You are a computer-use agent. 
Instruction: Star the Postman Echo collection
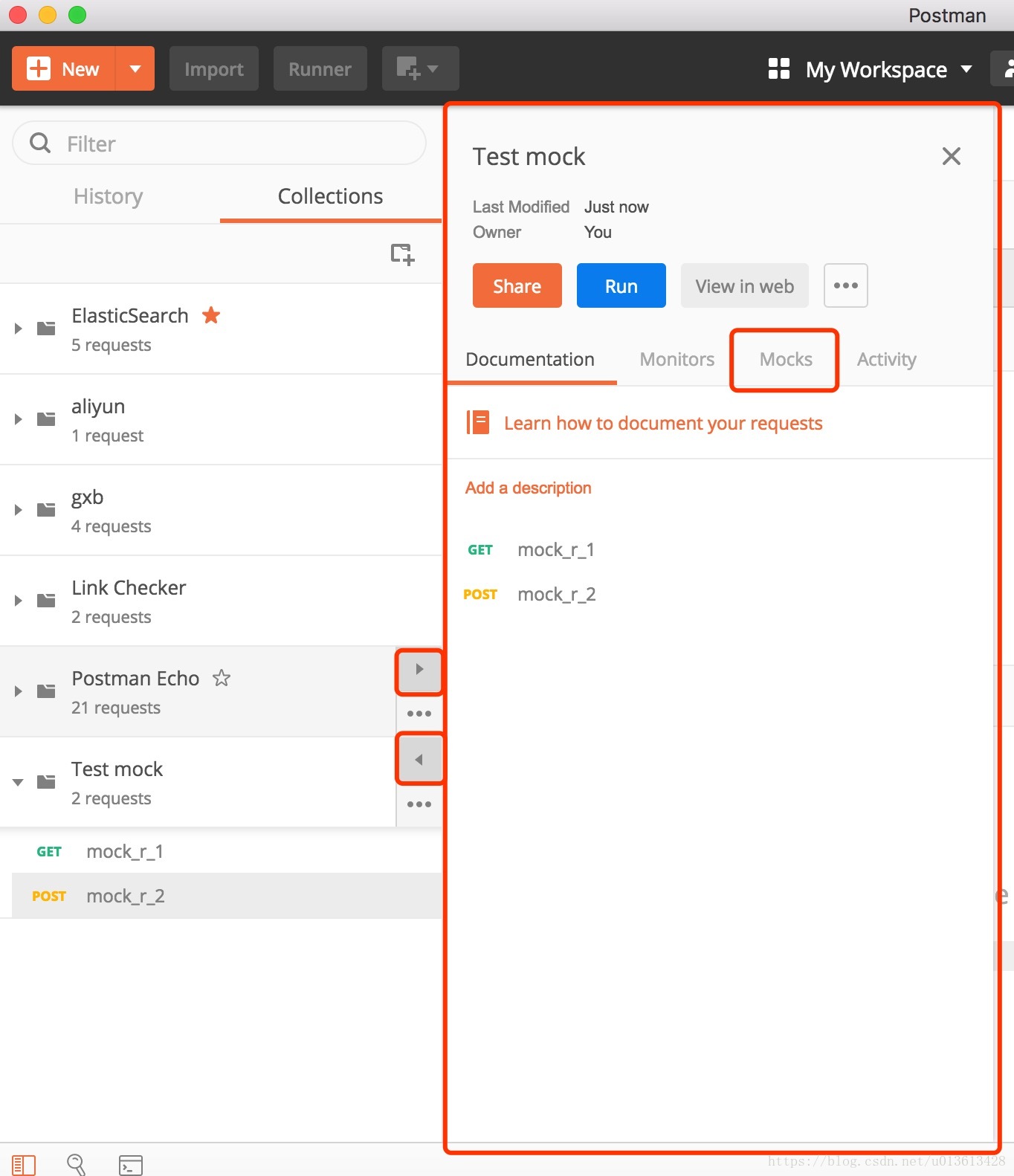point(222,678)
